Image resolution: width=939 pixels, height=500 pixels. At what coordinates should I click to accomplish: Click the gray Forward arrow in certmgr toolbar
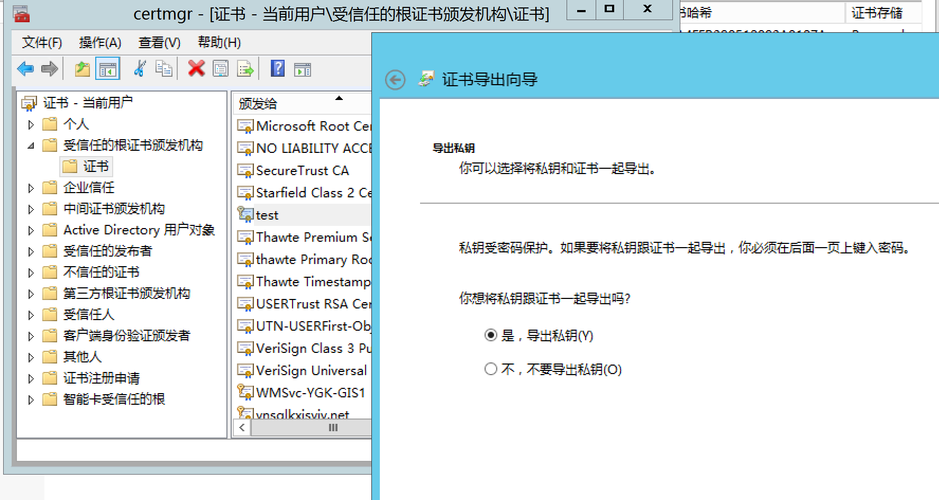50,69
